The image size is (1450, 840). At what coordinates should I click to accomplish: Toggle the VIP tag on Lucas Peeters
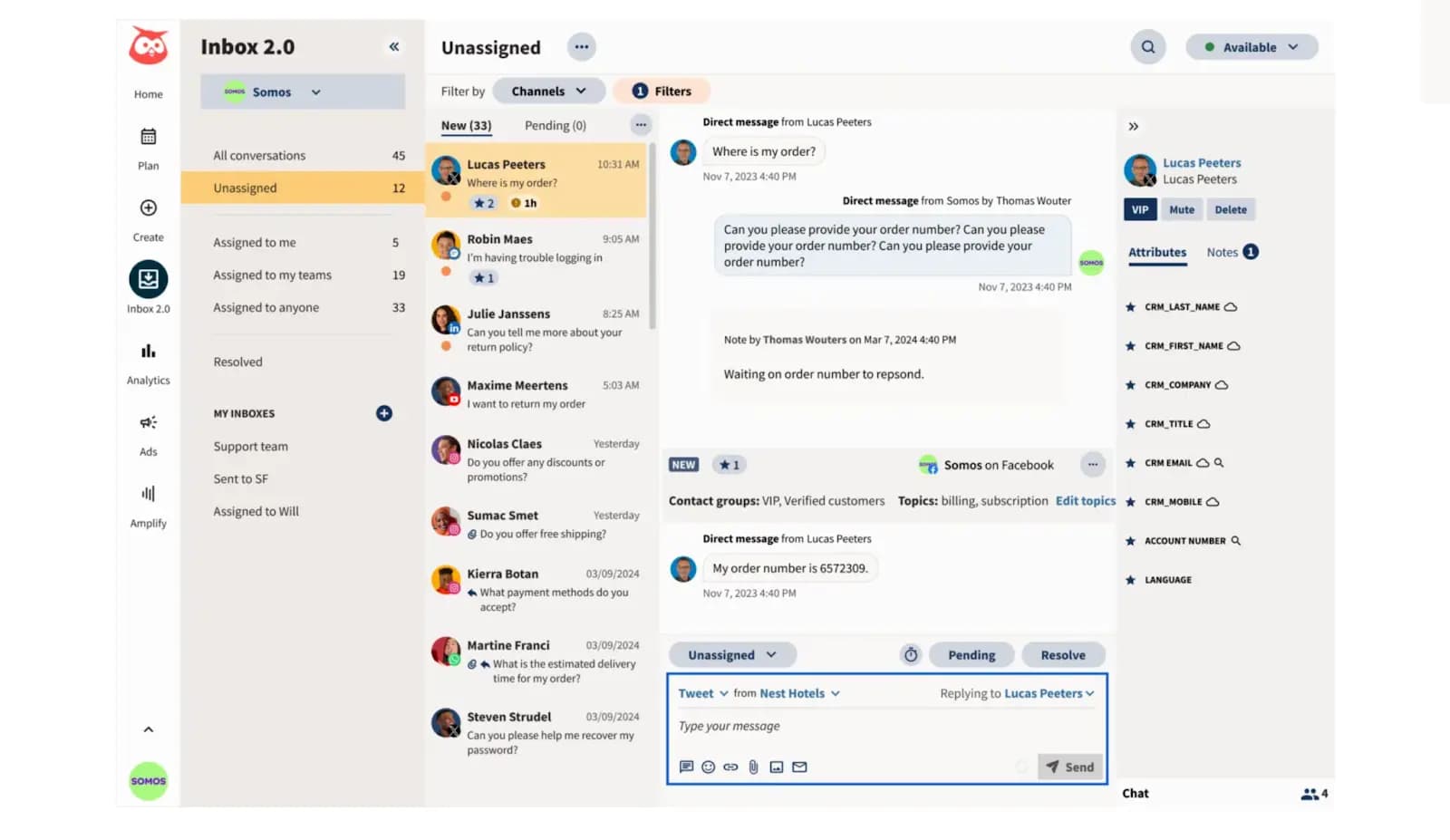click(1140, 209)
